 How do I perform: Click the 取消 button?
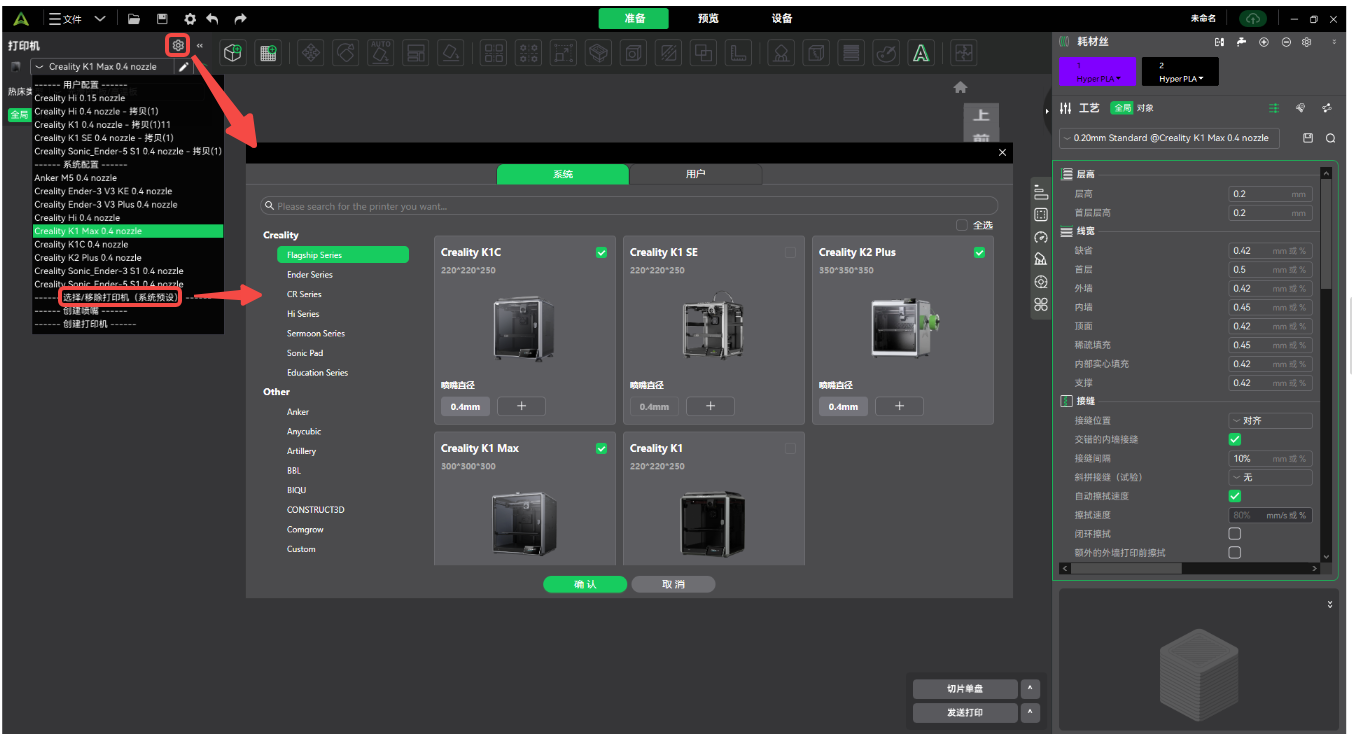673,585
